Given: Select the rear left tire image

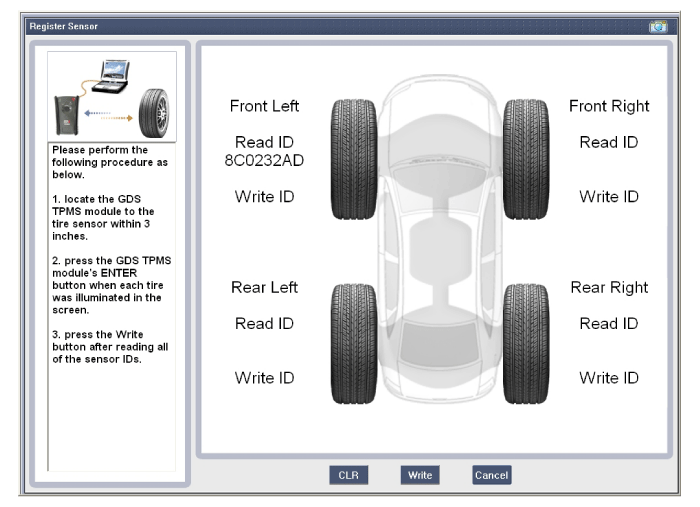Looking at the screenshot, I should 352,331.
